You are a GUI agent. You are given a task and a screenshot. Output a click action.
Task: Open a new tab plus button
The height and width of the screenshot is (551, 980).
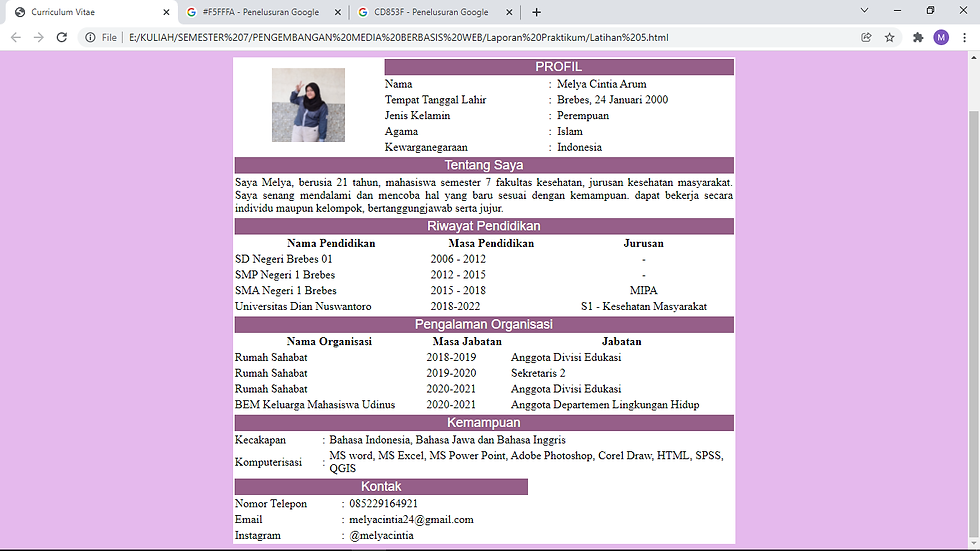point(536,12)
